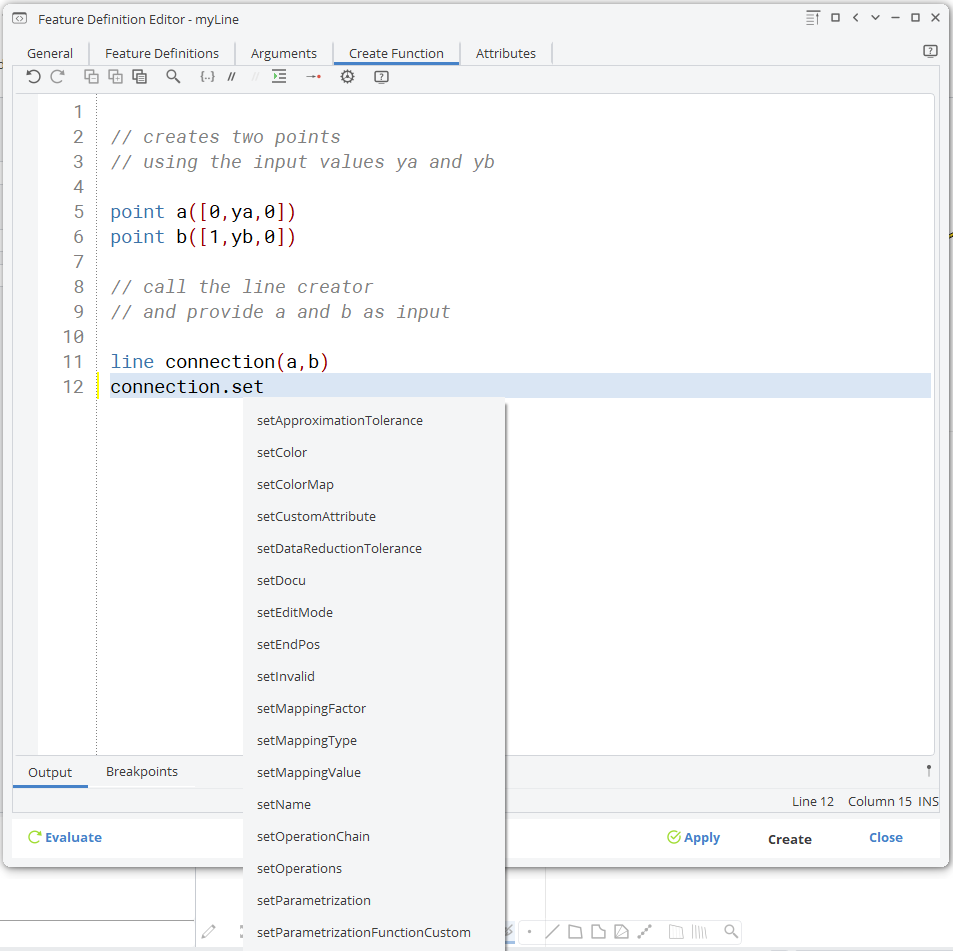Expand all code blocks with the plus icon
953x951 pixels.
point(115,77)
